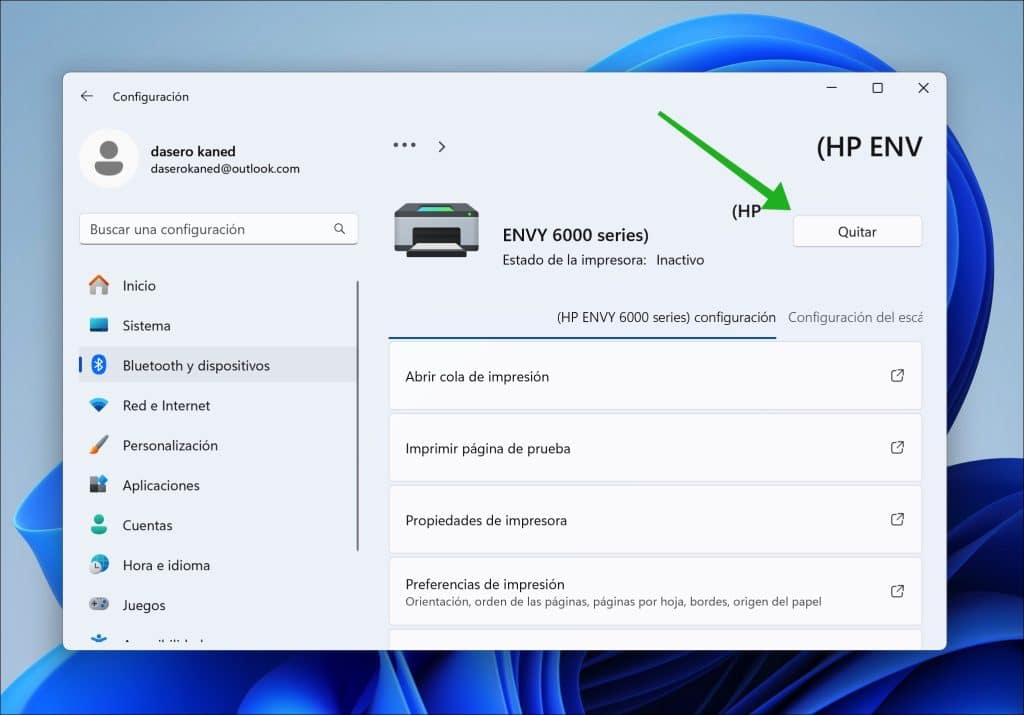Viewport: 1024px width, 715px height.
Task: Click the Red e Internet wifi icon
Action: tap(99, 405)
